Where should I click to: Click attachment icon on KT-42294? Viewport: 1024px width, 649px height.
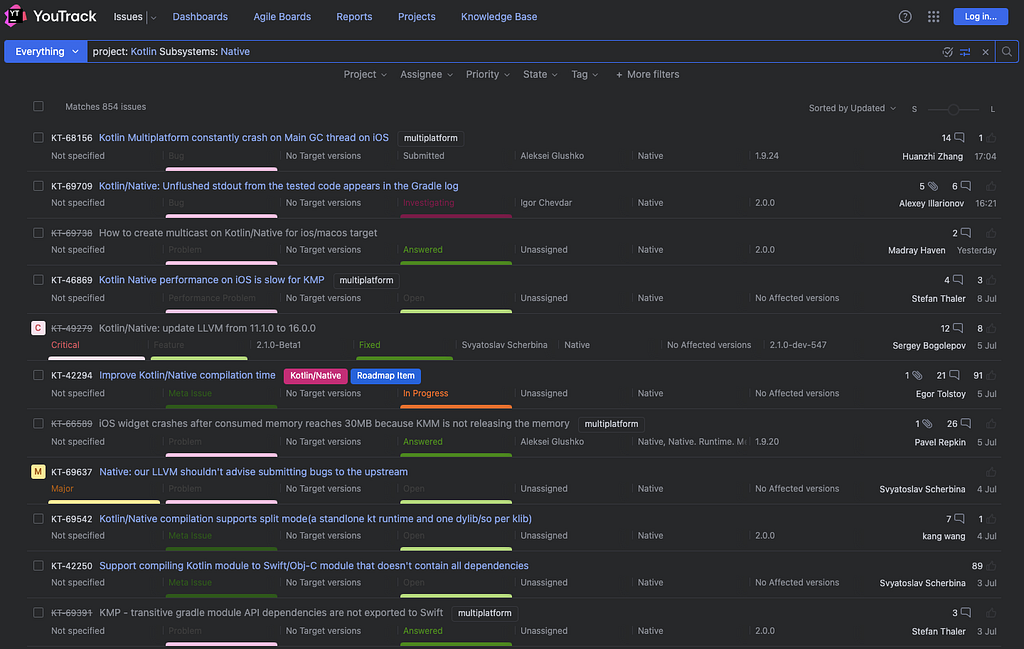pyautogui.click(x=917, y=375)
